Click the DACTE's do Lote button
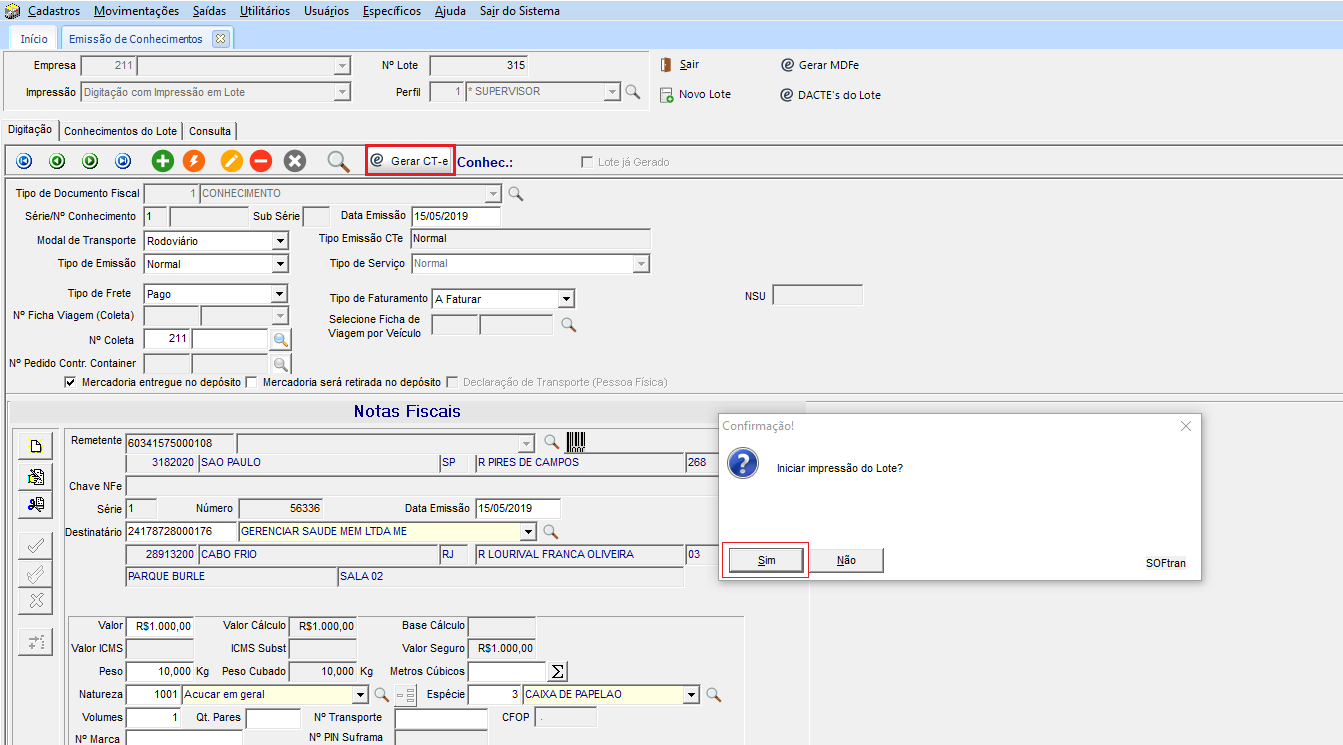Screen dimensions: 1343x745 click(830, 95)
